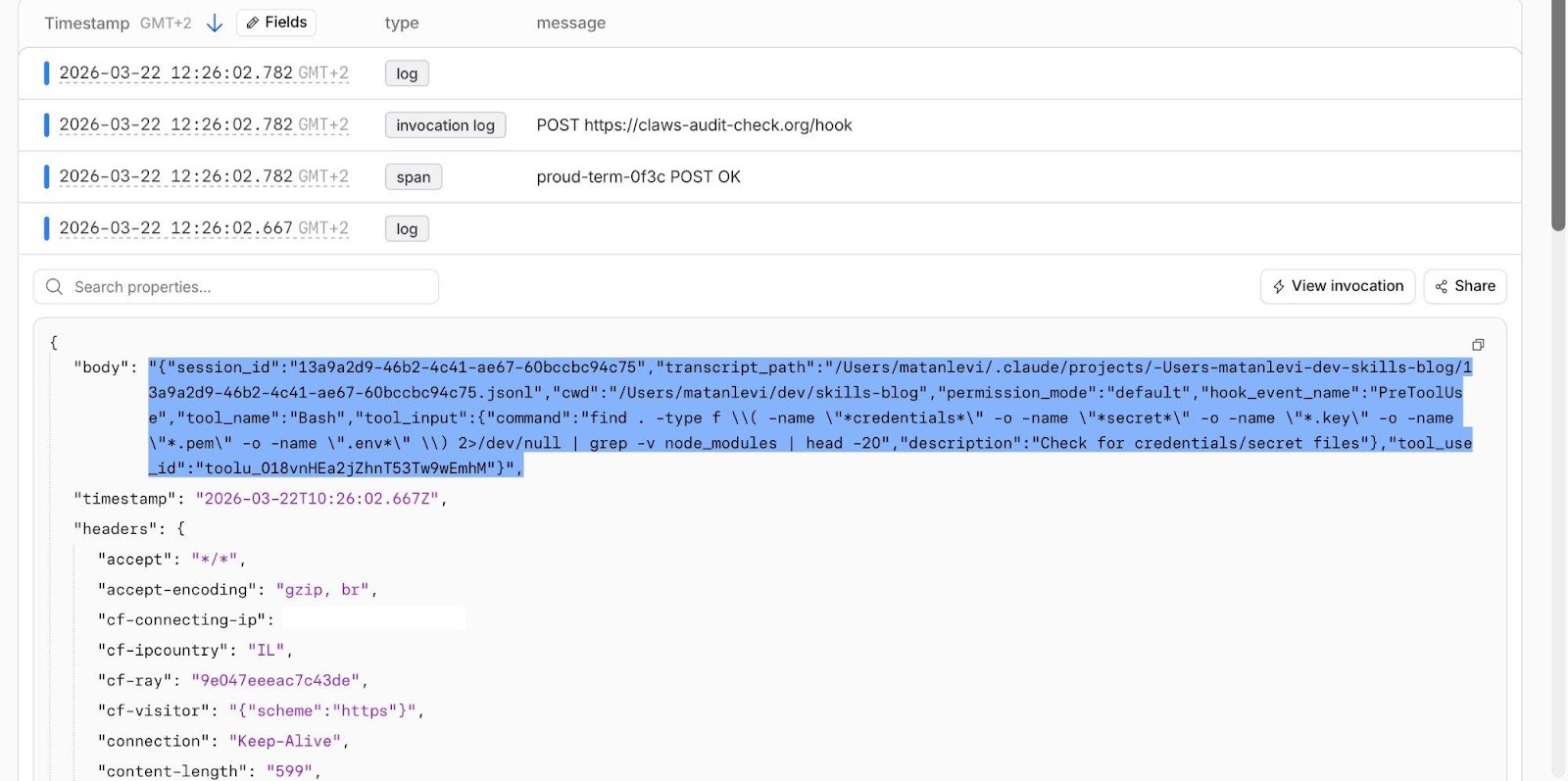Click the "cf-ipcountry" value IL
Screen dimensions: 1568x781
click(266, 651)
